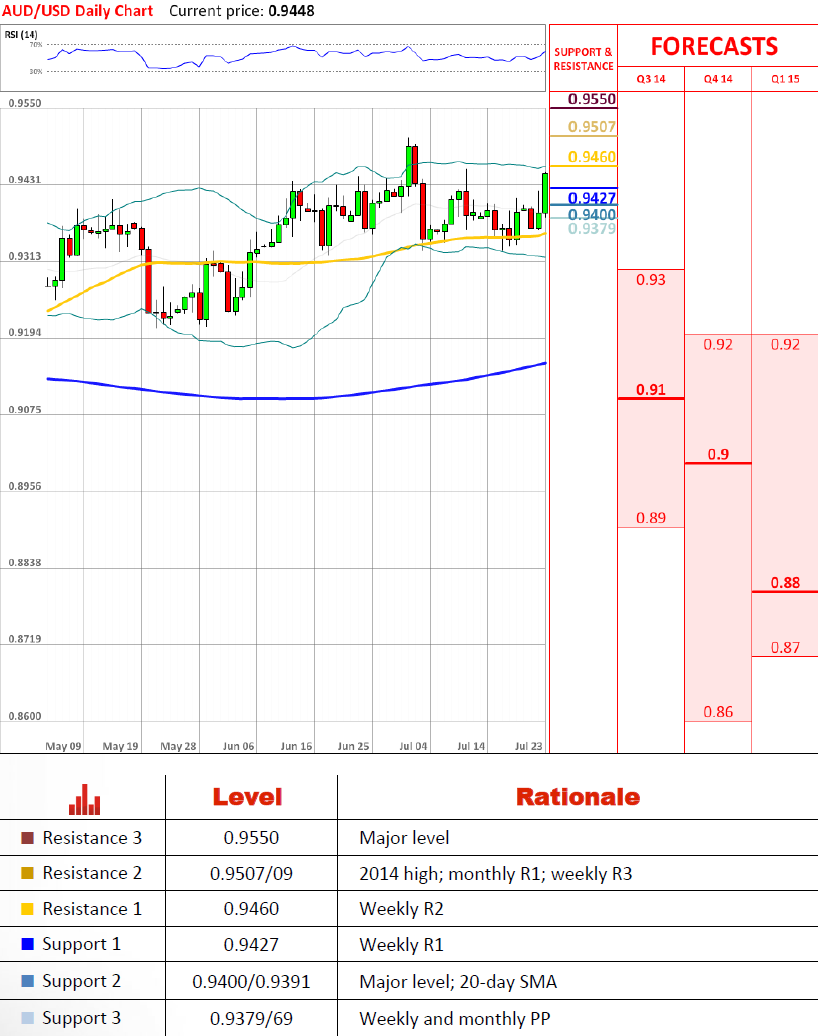Click the 0.9460 cell in Level column

[251, 908]
